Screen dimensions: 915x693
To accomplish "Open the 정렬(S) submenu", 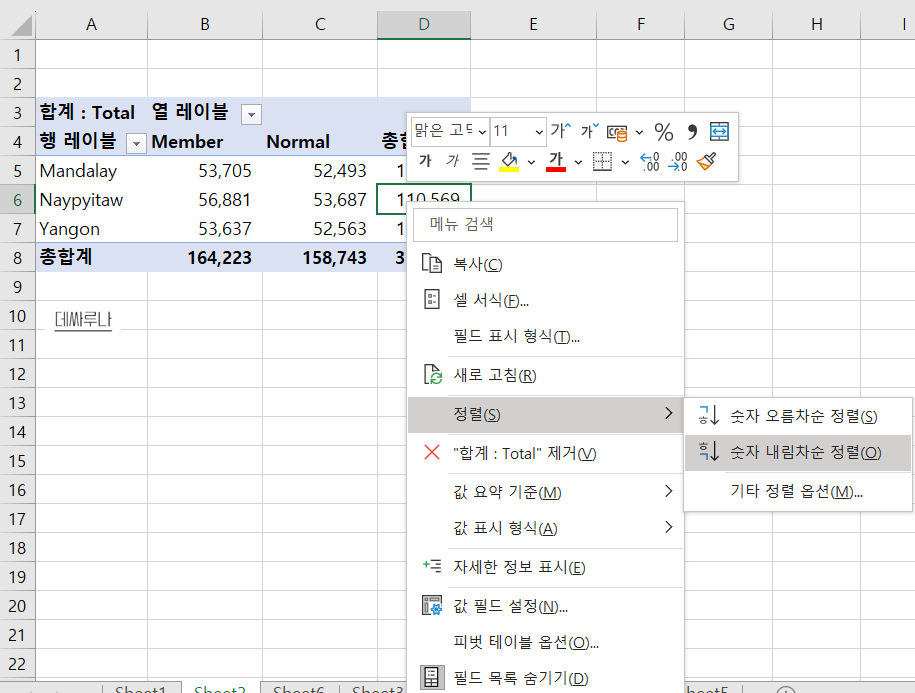I will [545, 414].
